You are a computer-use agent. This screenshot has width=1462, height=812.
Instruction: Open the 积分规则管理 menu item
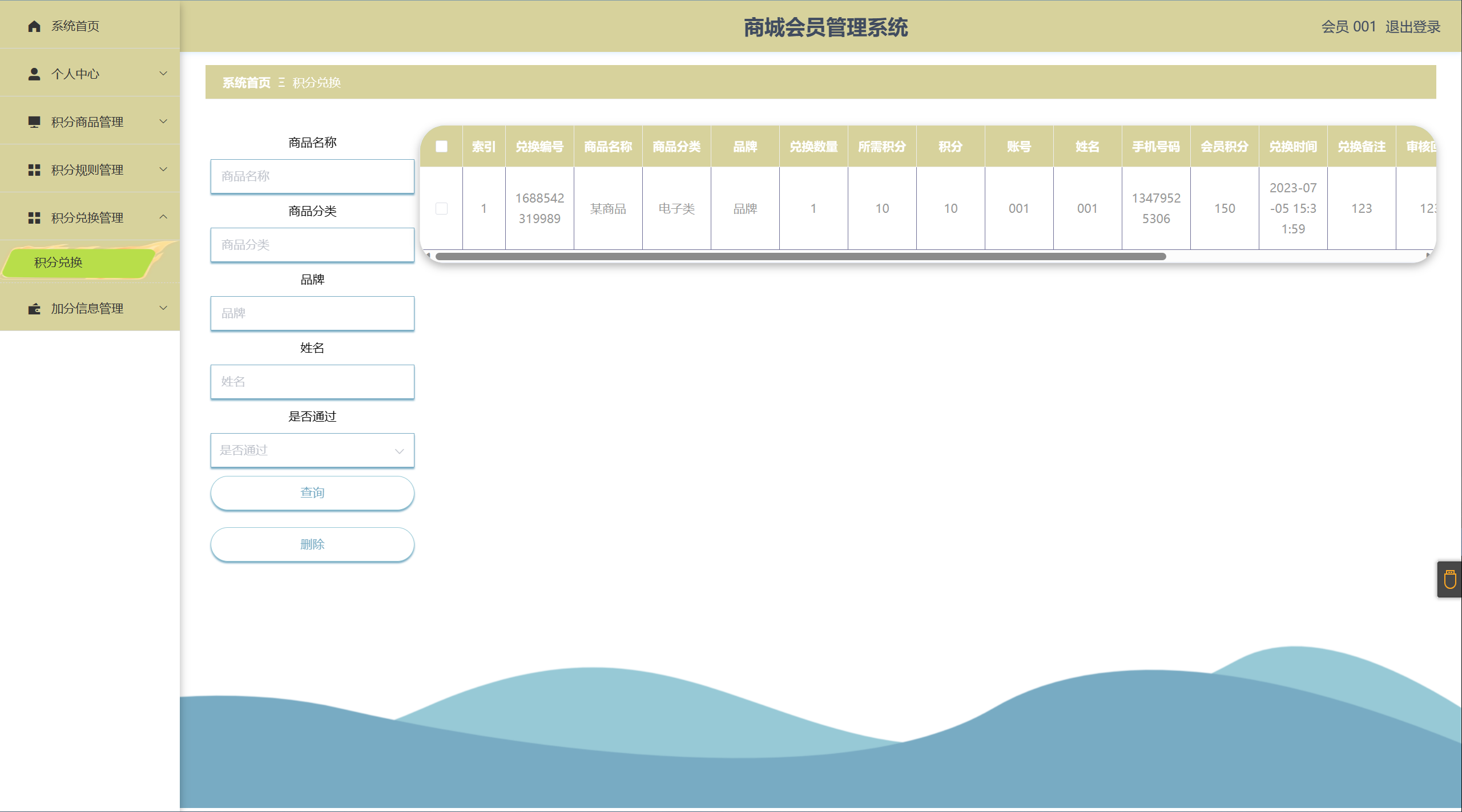coord(87,170)
